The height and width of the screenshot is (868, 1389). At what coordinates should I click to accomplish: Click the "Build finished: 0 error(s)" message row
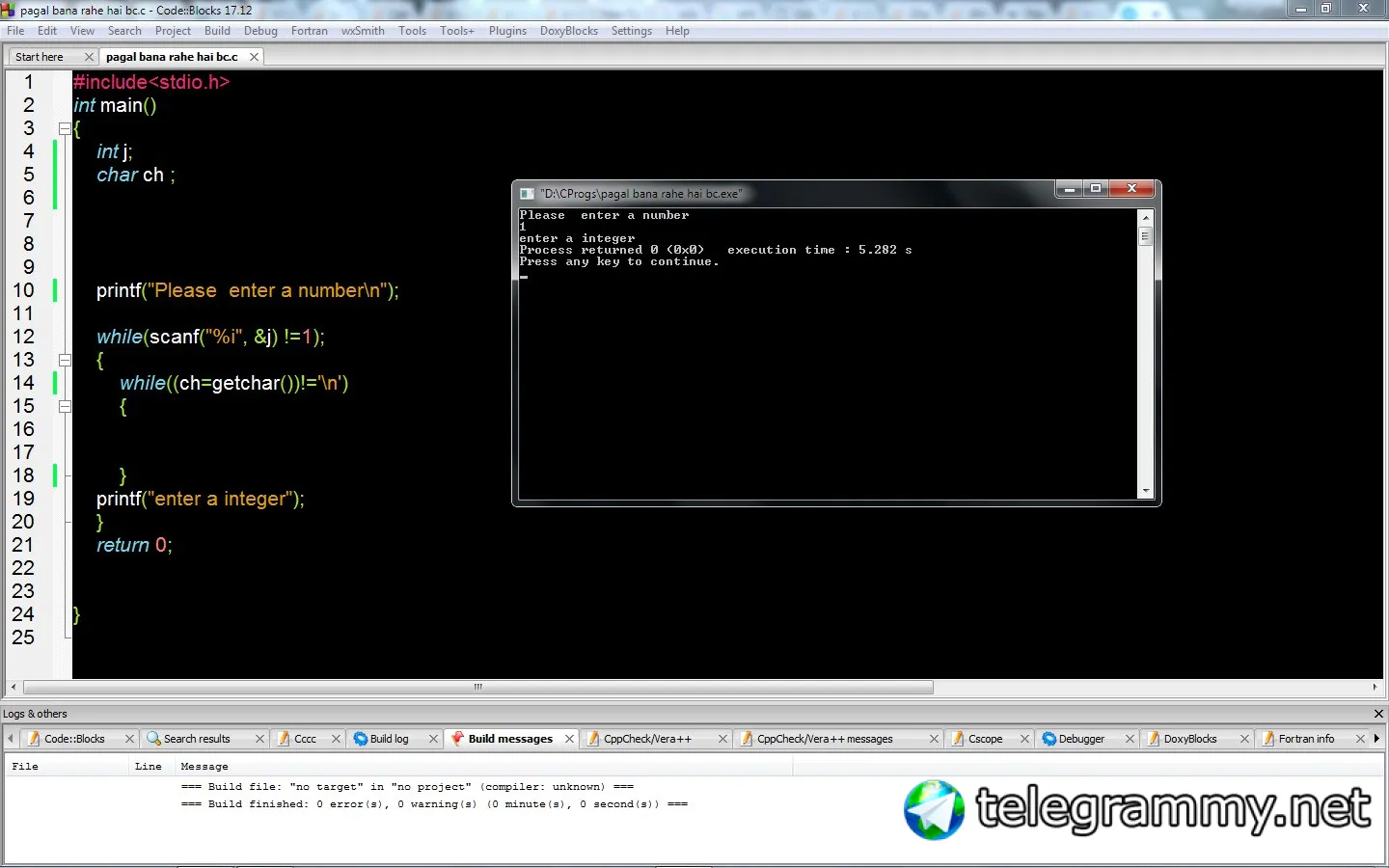434,804
